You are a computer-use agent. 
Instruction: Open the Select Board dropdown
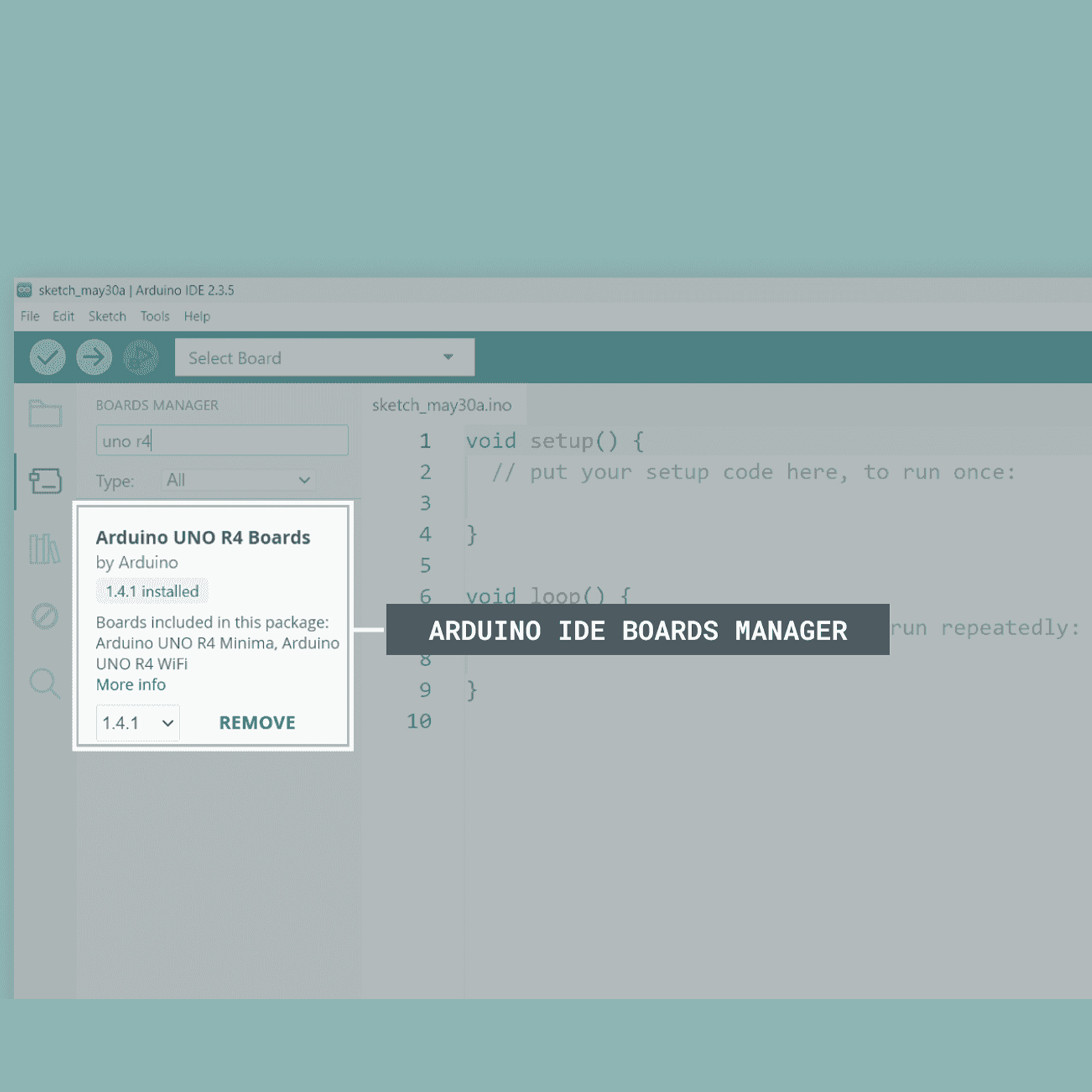tap(324, 357)
